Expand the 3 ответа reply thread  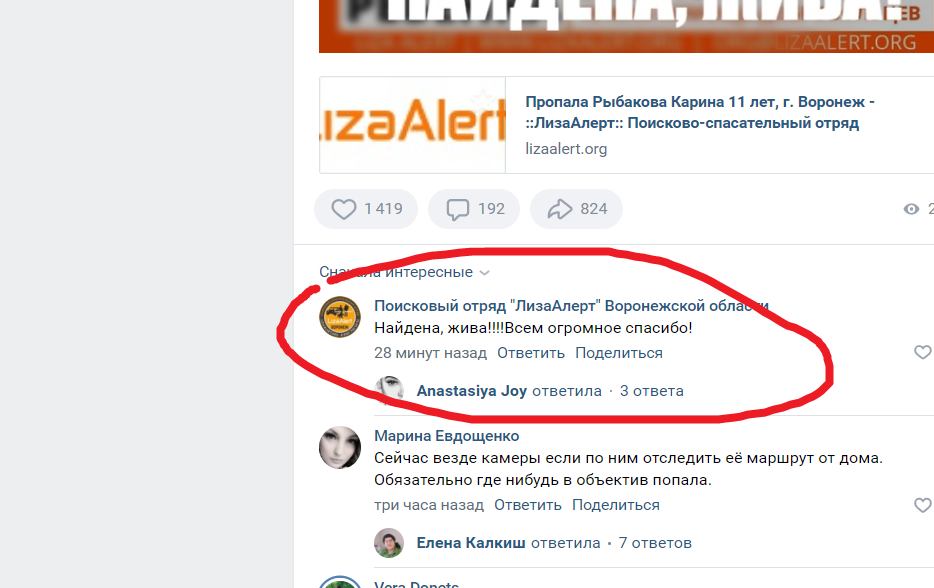pos(652,391)
